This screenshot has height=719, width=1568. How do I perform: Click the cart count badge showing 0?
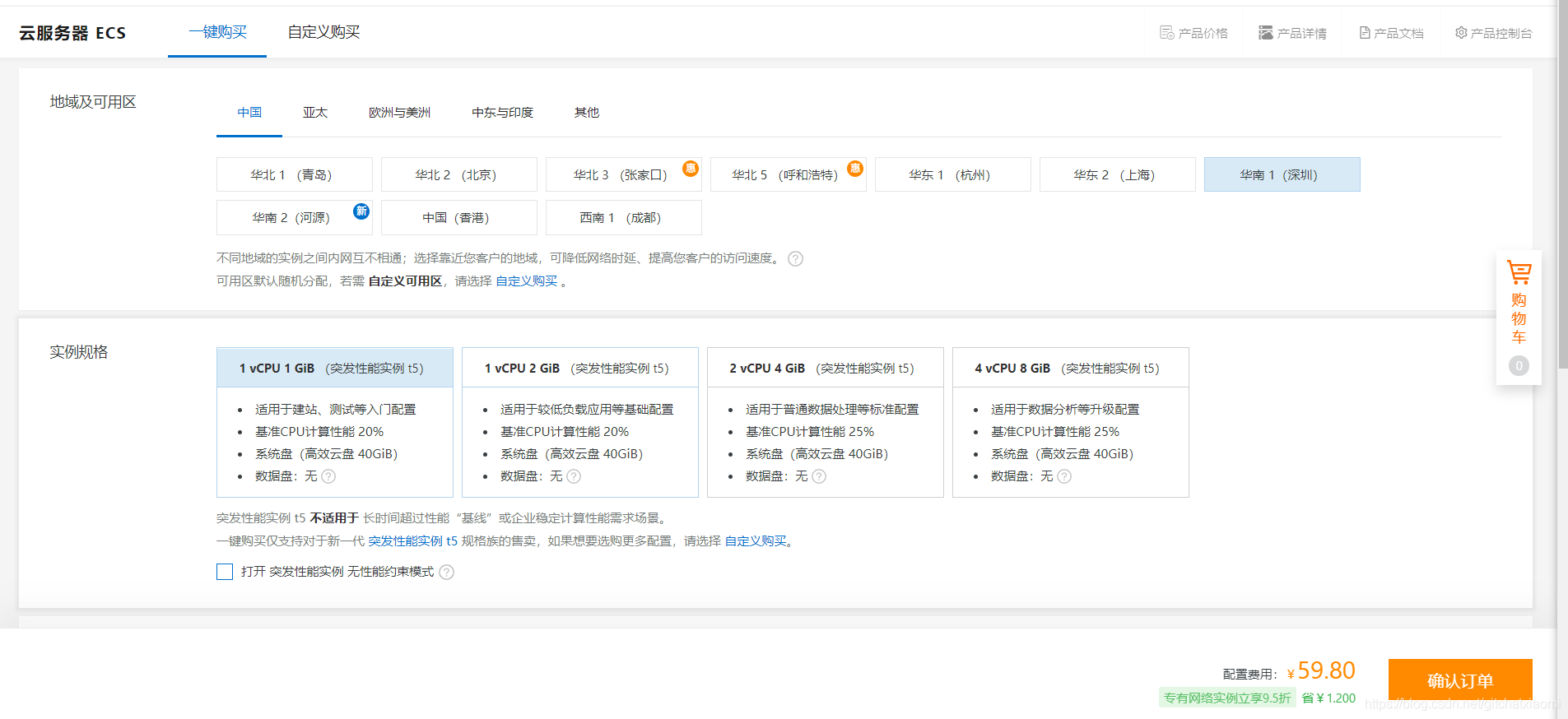tap(1519, 365)
